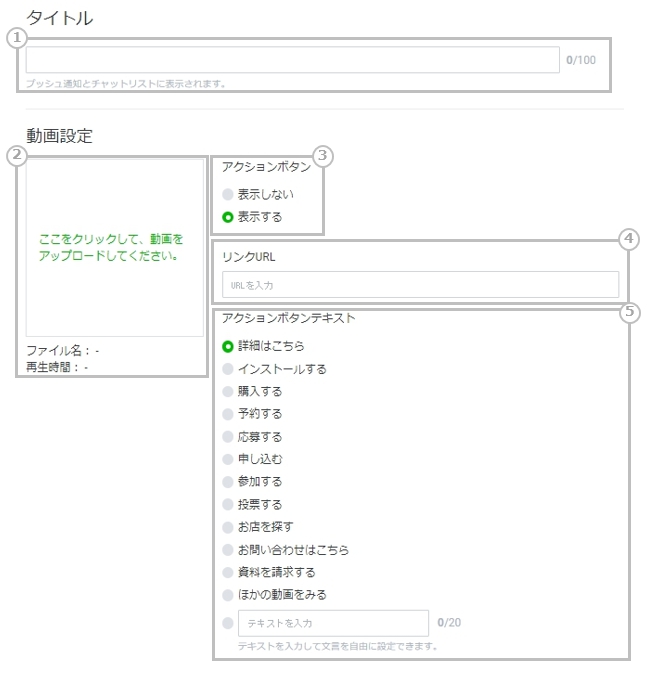
Task: Select the お店を探す option
Action: [228, 526]
